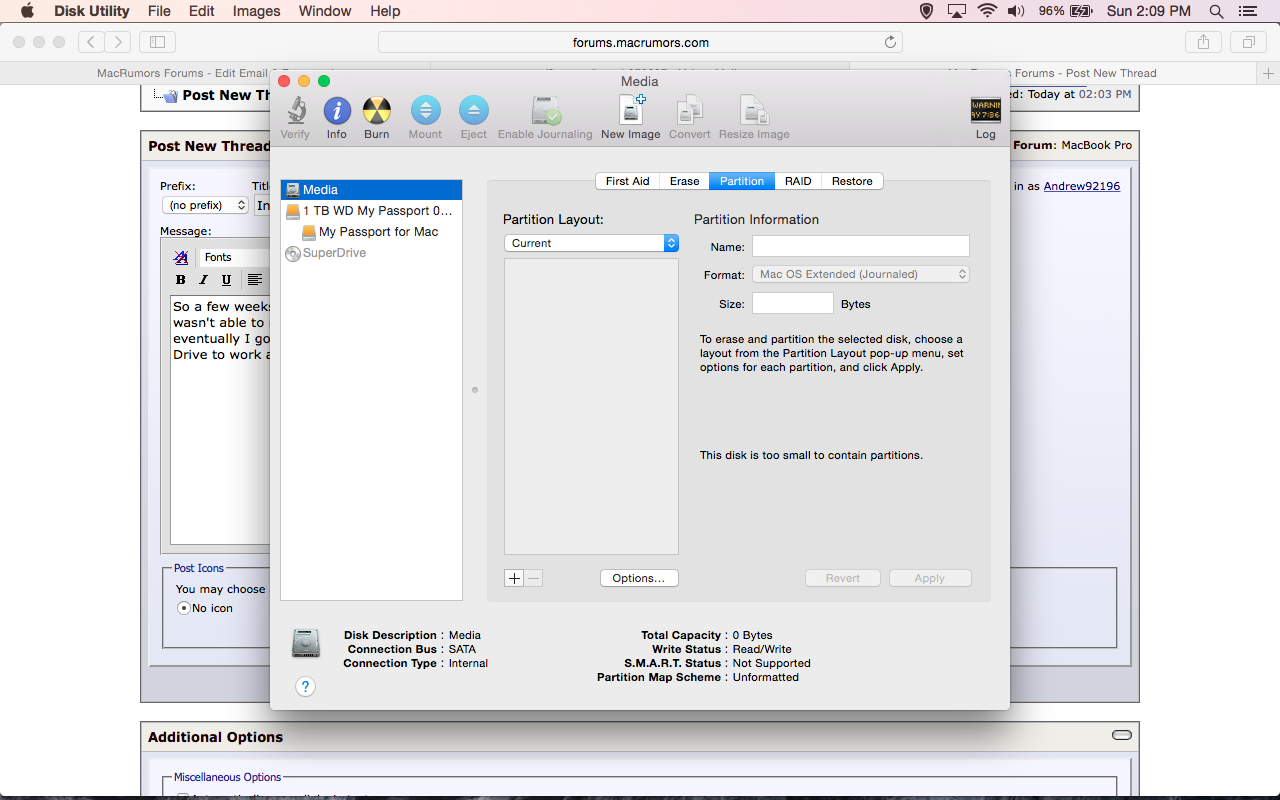
Task: Select the No icon radio button
Action: pyautogui.click(x=183, y=608)
